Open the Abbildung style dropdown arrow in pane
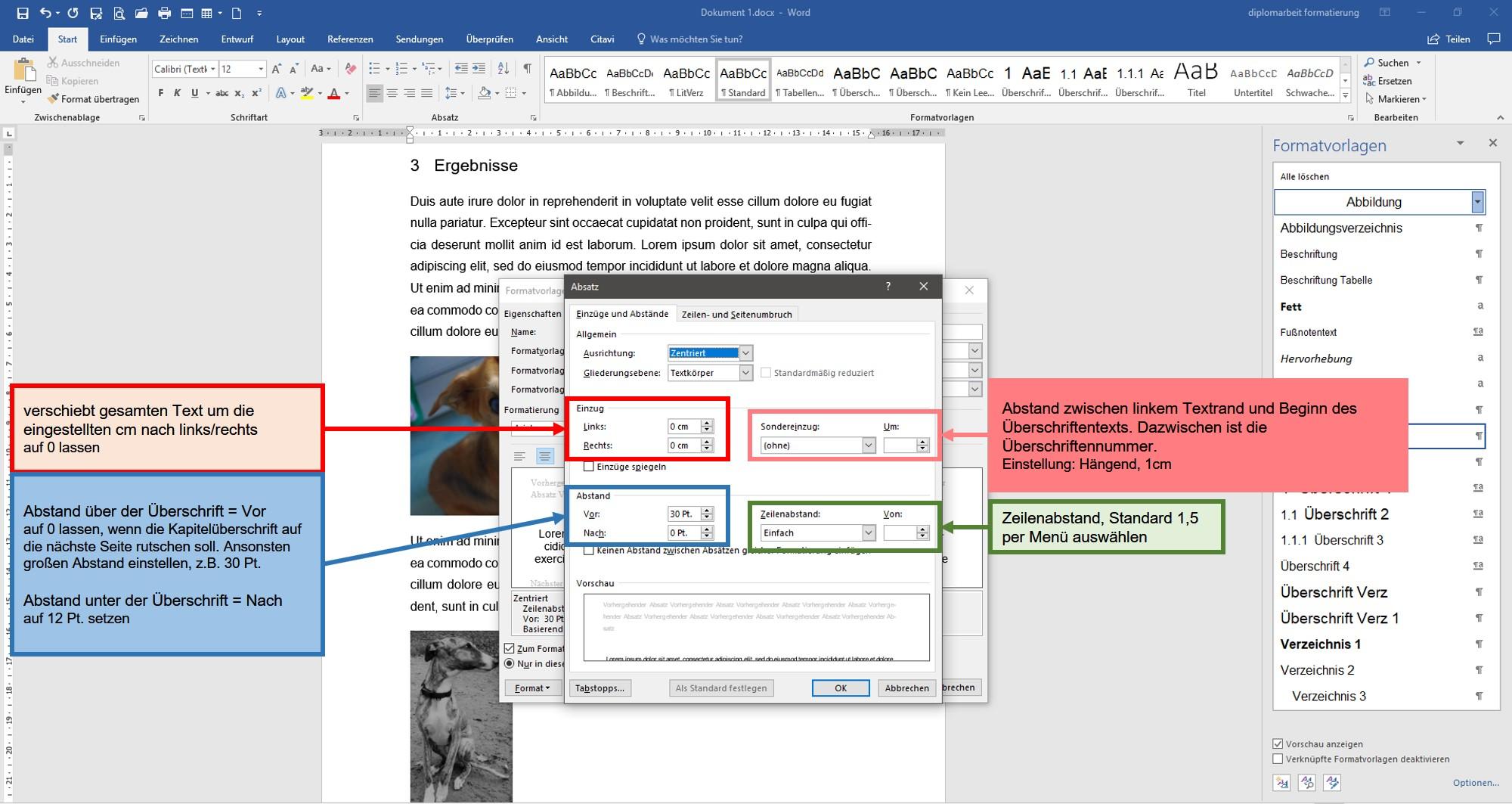 click(x=1478, y=202)
